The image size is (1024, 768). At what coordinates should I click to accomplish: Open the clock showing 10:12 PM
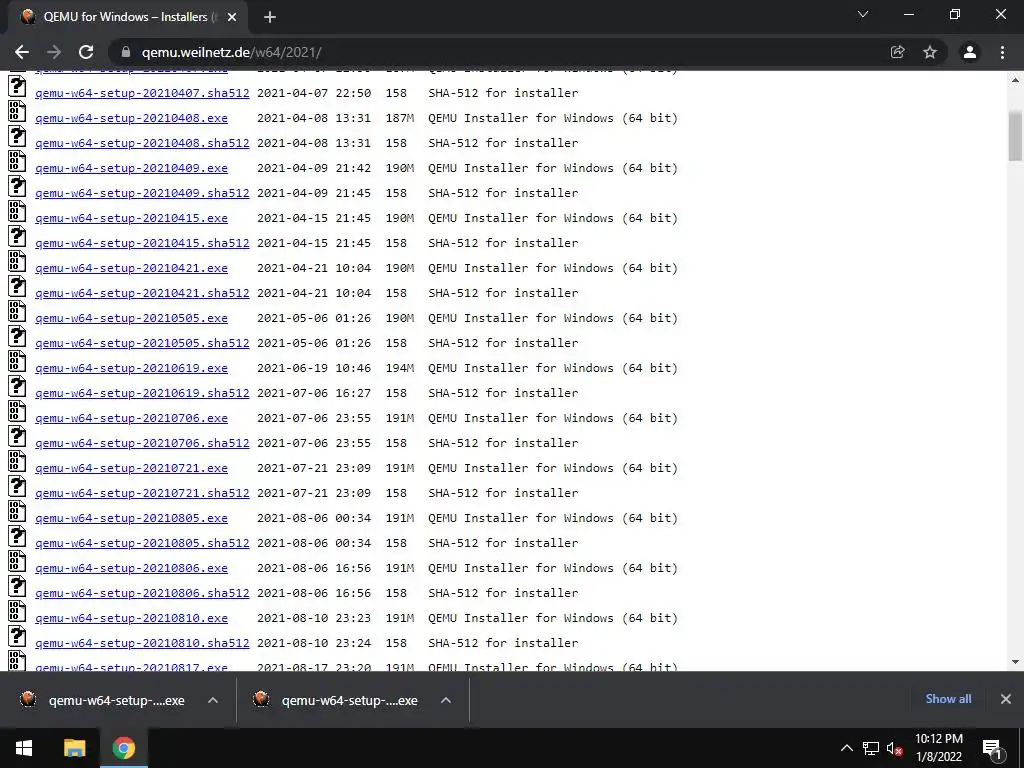(x=938, y=748)
